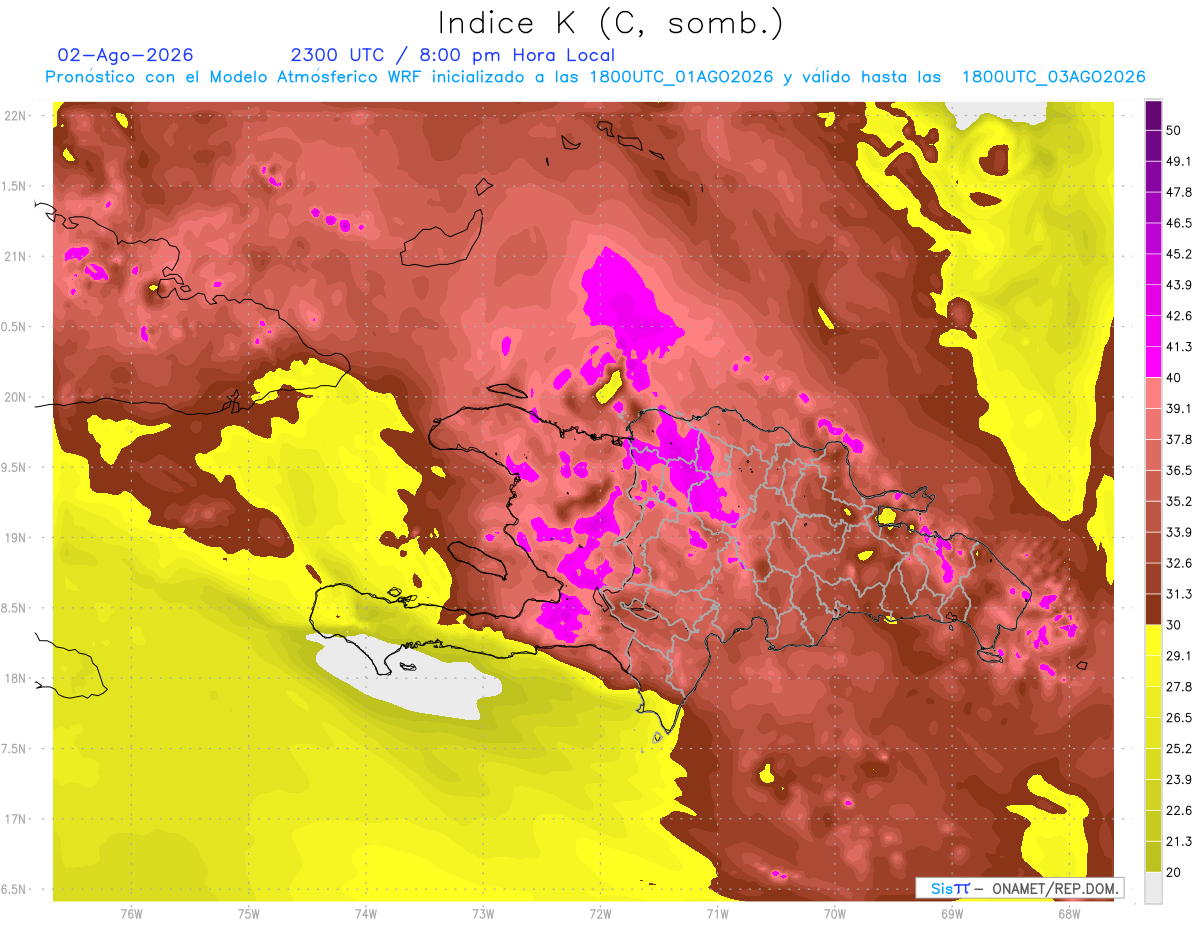
Task: Click the longitude axis label "68W"
Action: (x=1069, y=913)
